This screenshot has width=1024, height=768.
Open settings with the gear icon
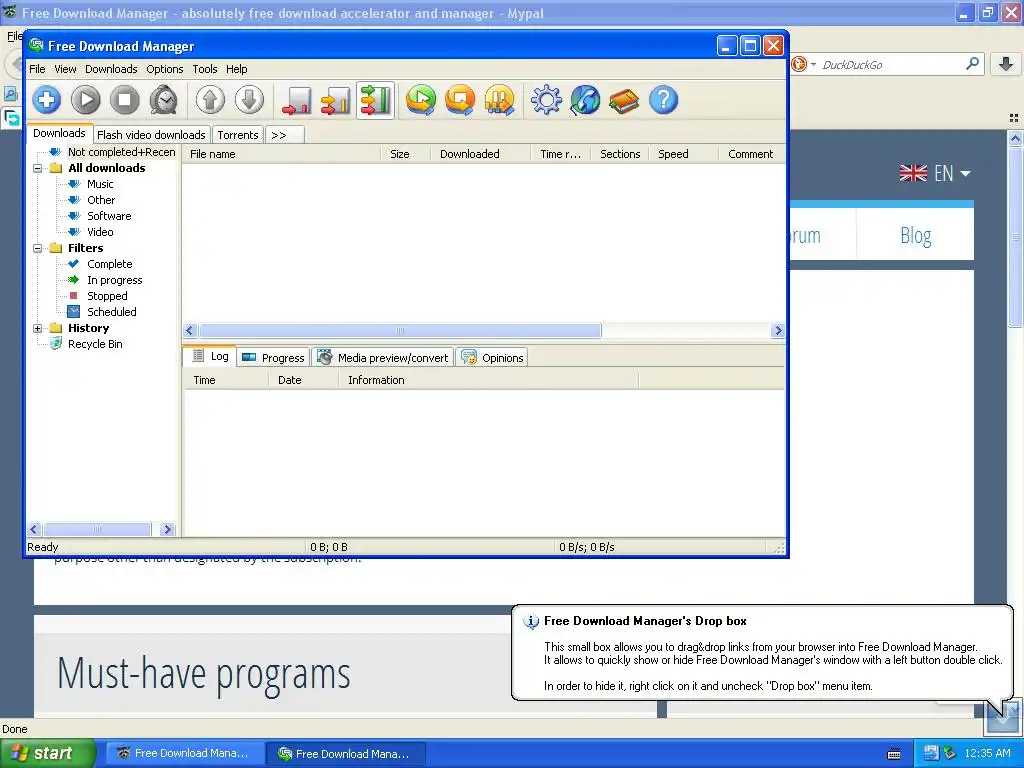[x=546, y=100]
